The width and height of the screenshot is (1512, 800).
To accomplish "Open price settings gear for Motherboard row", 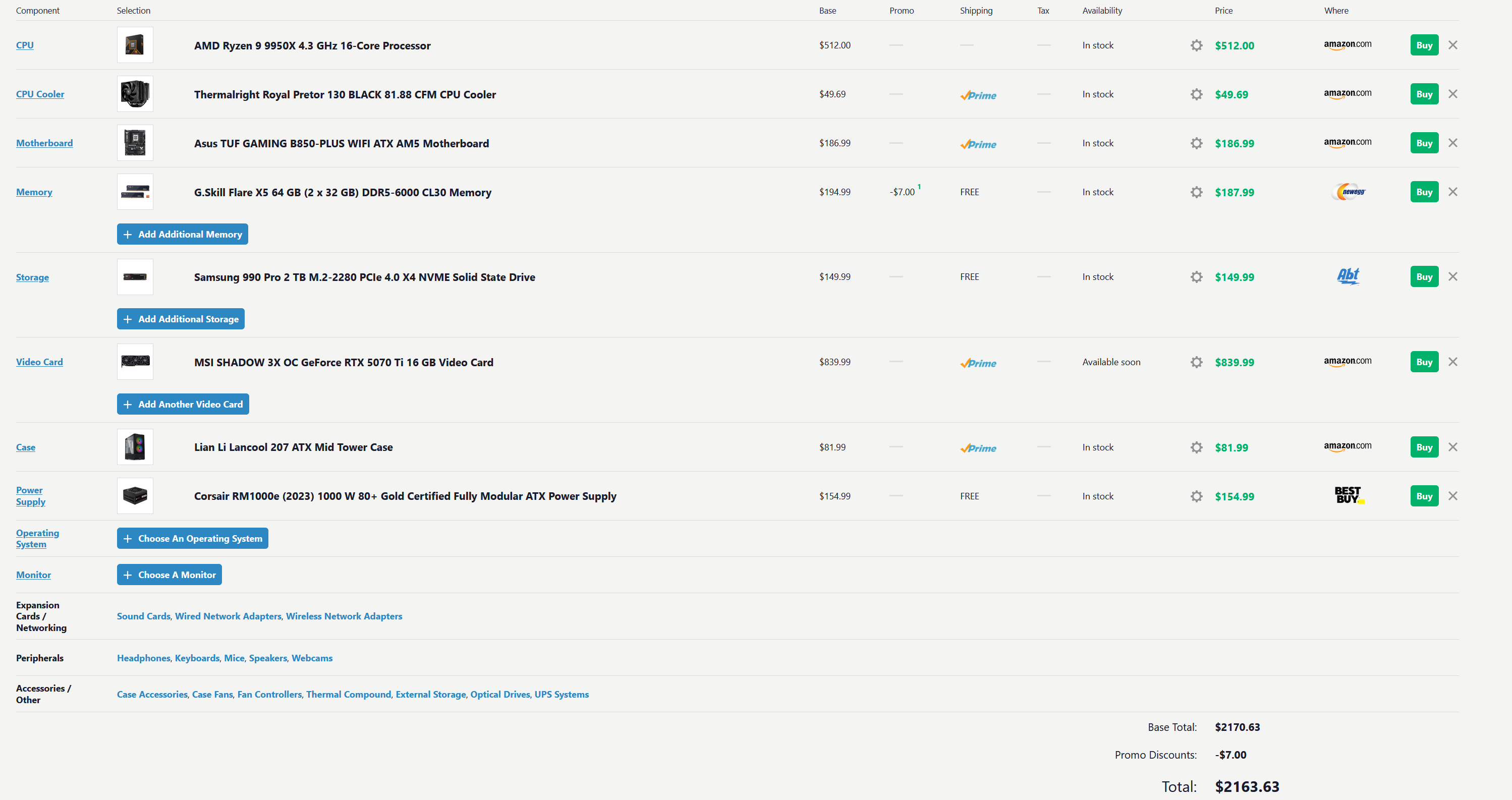I will pos(1196,143).
